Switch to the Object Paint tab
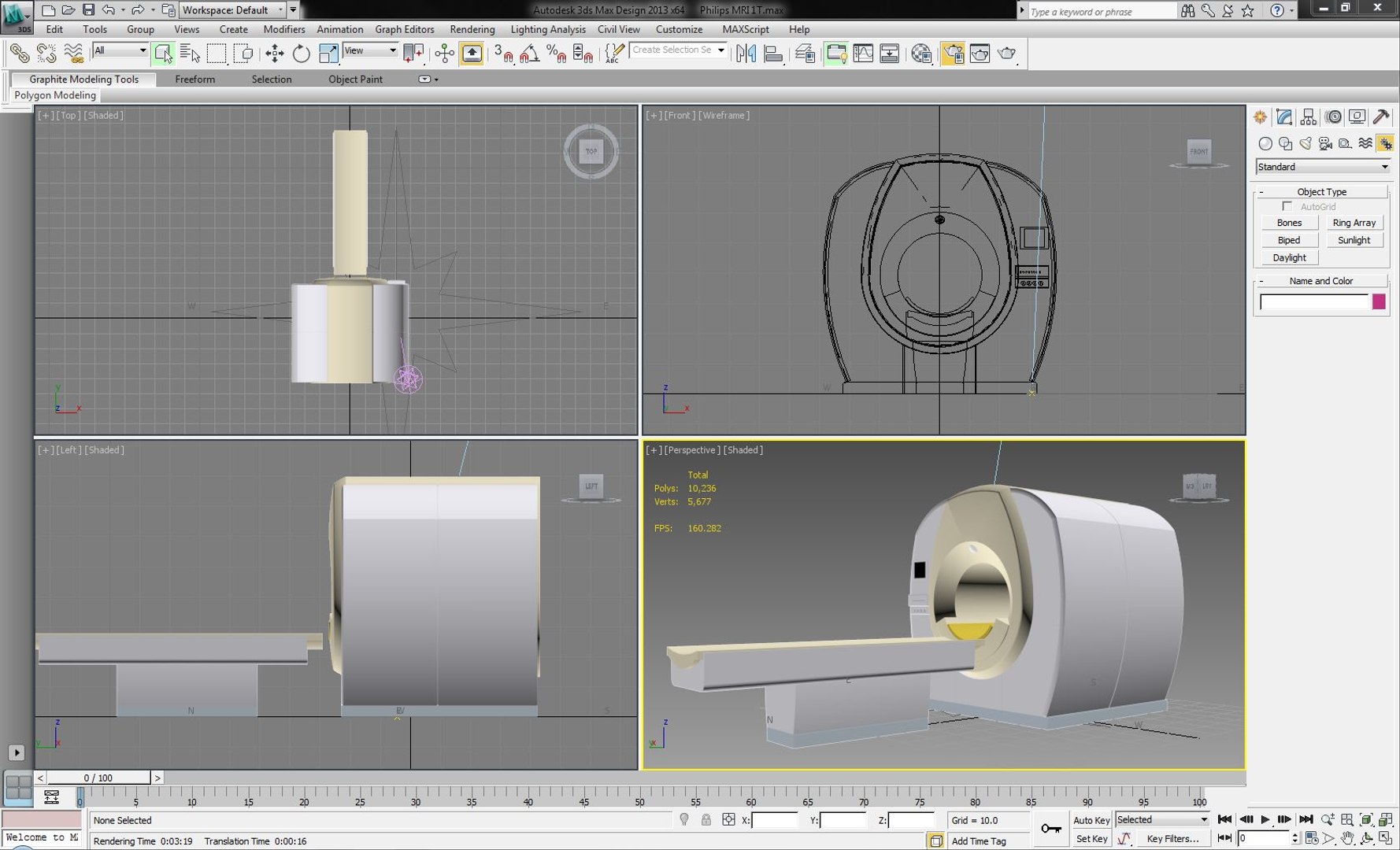Image resolution: width=1400 pixels, height=850 pixels. point(355,79)
